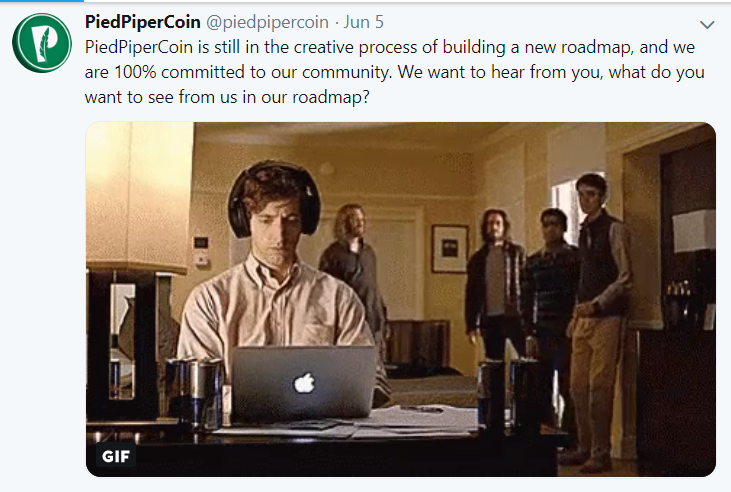Play the embedded GIF media

tap(401, 299)
